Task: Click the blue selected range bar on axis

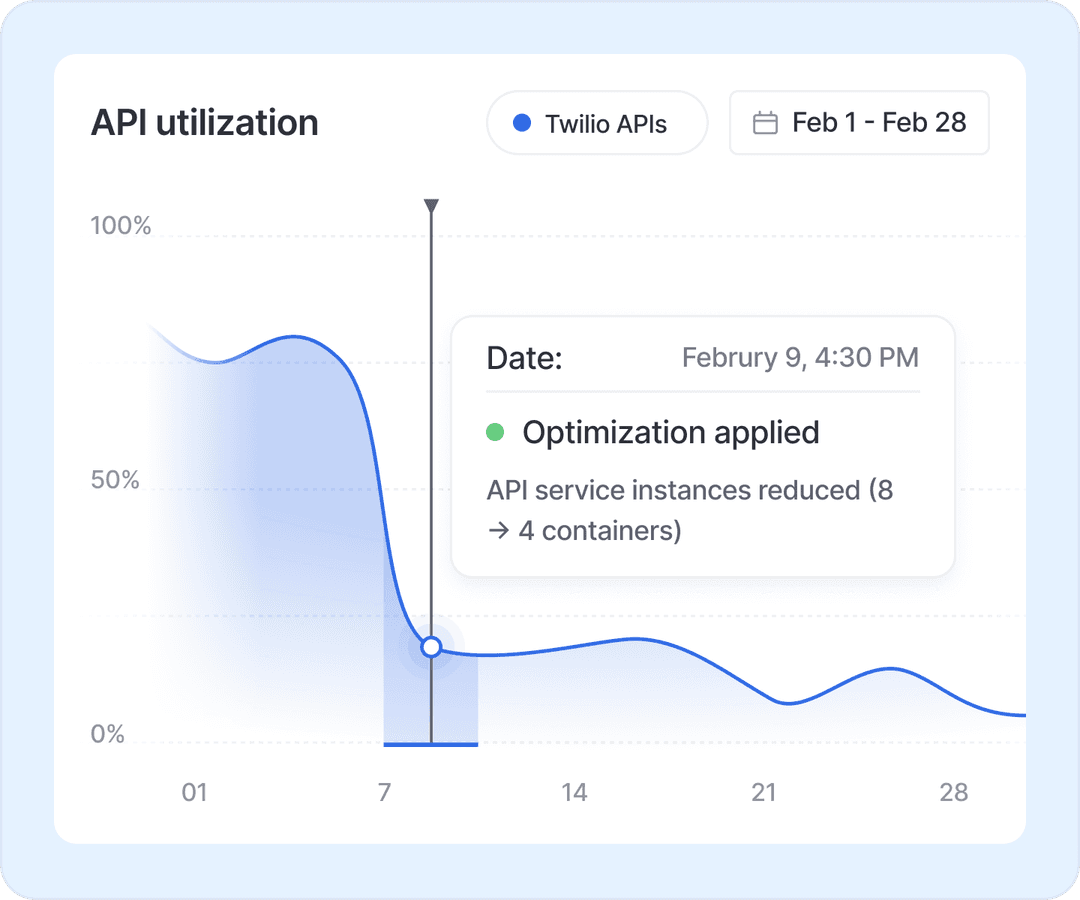Action: pyautogui.click(x=431, y=743)
